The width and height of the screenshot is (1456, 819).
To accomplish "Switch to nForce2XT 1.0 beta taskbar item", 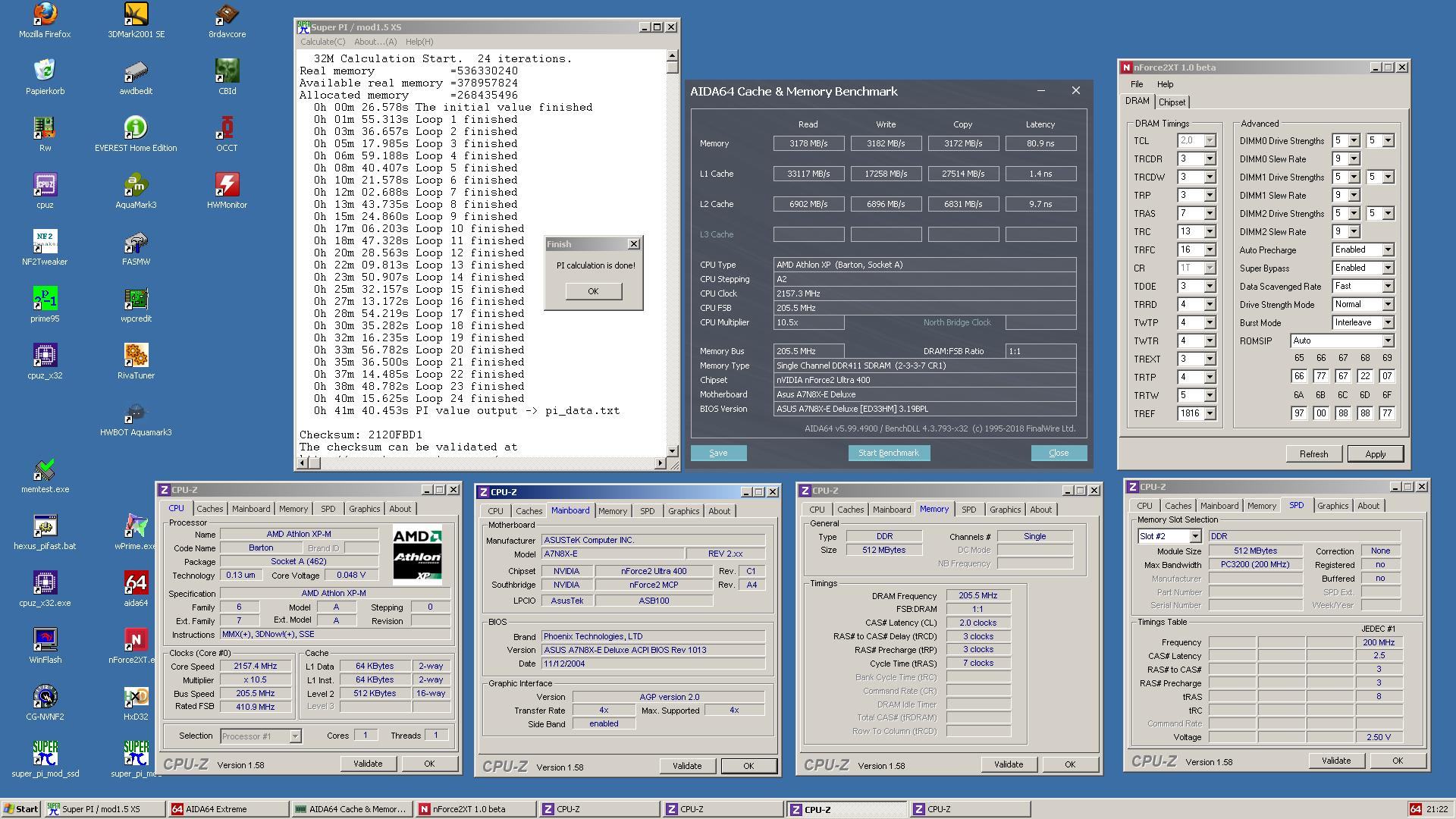I will [476, 809].
